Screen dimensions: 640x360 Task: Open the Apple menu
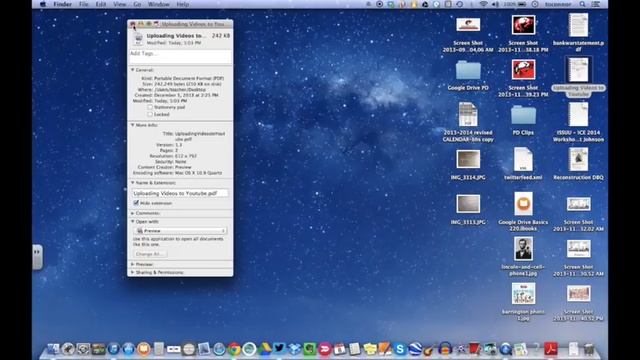click(x=43, y=4)
